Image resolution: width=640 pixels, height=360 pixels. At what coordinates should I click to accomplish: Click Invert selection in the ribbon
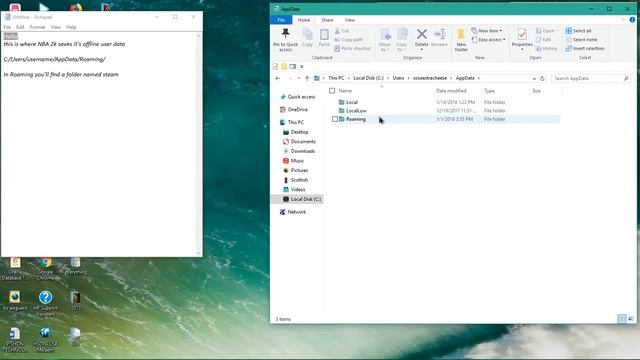tap(585, 48)
